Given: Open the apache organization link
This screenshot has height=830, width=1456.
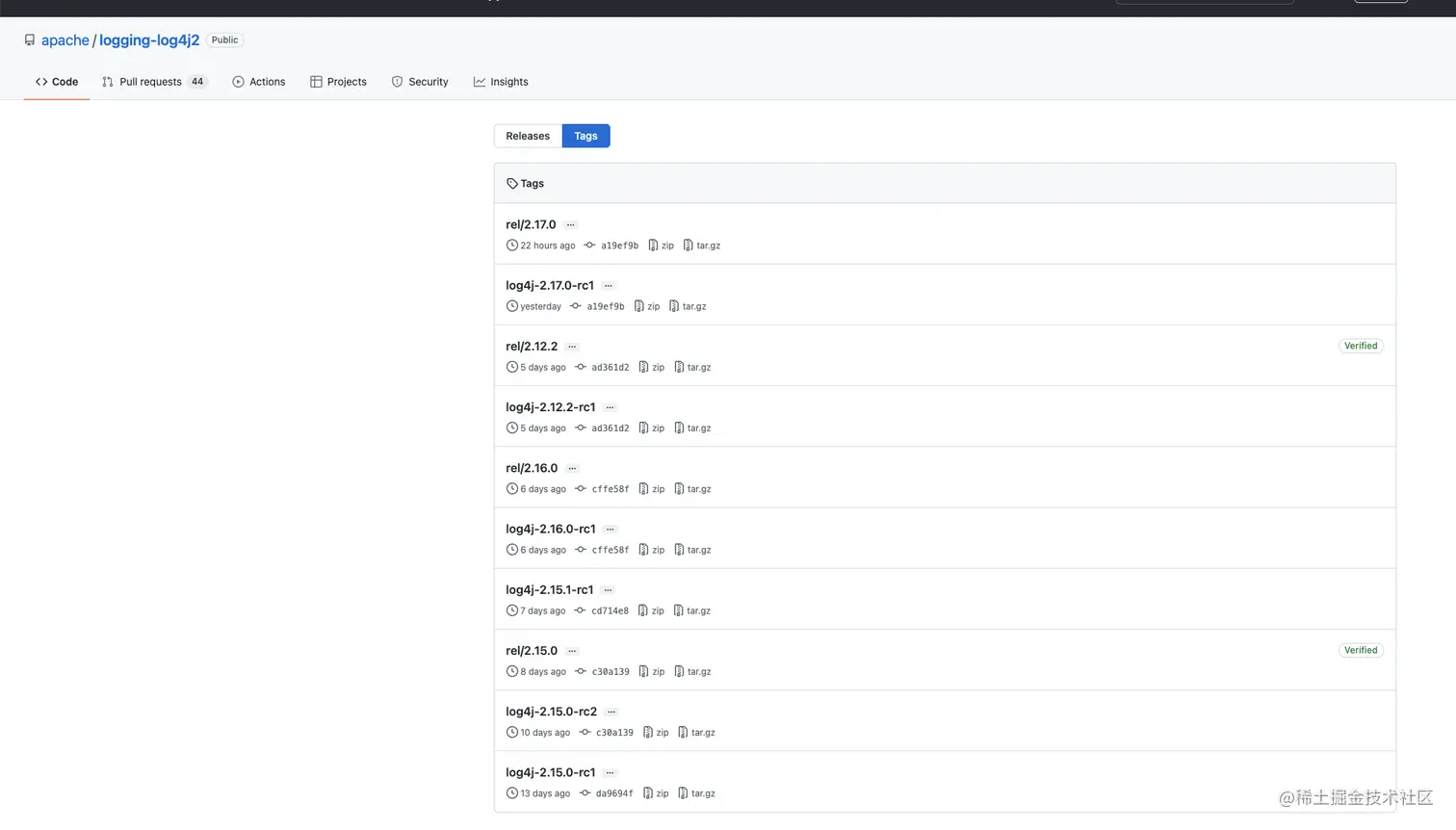Looking at the screenshot, I should (x=65, y=40).
